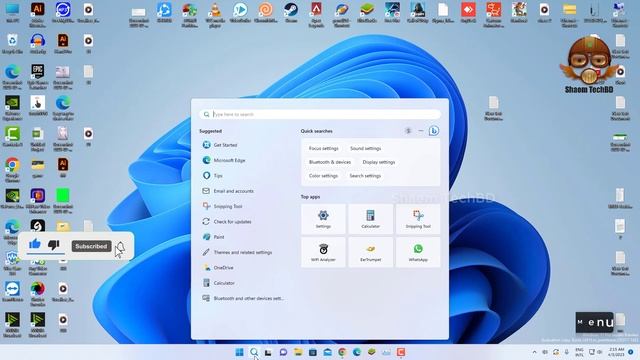Select the Recycle Bin desktop icon
Screen dimensions: 640x360
tap(12, 44)
